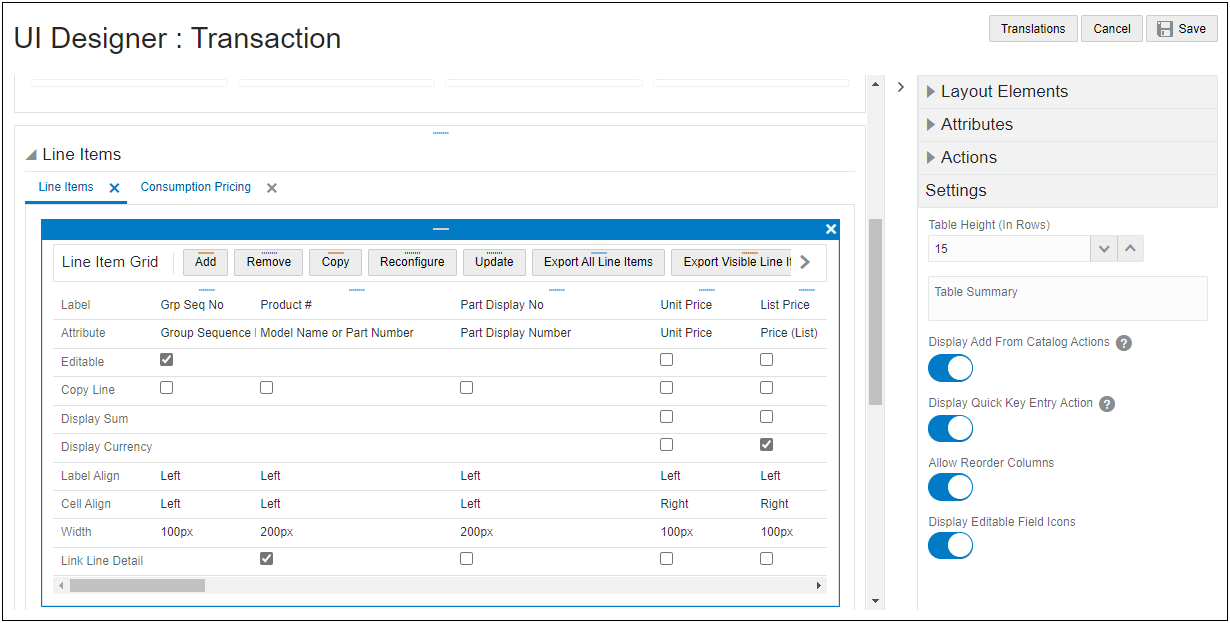Disable Allow Reorder Columns
The height and width of the screenshot is (623, 1230).
[949, 487]
